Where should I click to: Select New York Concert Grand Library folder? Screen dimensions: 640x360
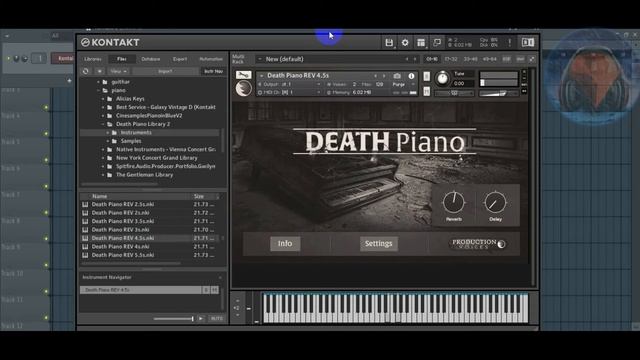[x=157, y=158]
